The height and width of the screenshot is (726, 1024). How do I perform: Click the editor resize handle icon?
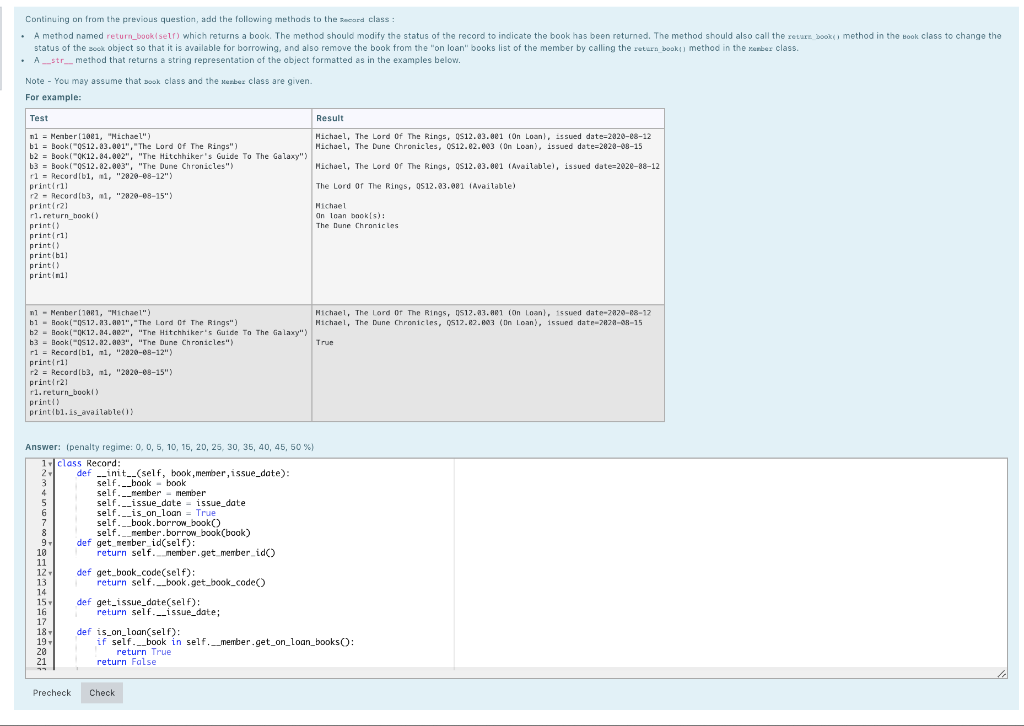click(x=1002, y=673)
